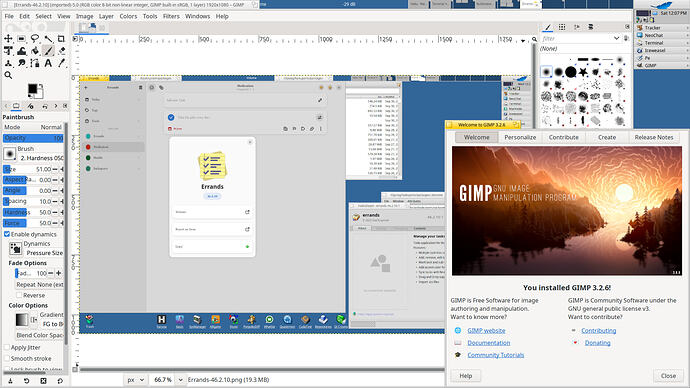Click the foreground black color swatch
This screenshot has width=690, height=388.
coord(32,89)
